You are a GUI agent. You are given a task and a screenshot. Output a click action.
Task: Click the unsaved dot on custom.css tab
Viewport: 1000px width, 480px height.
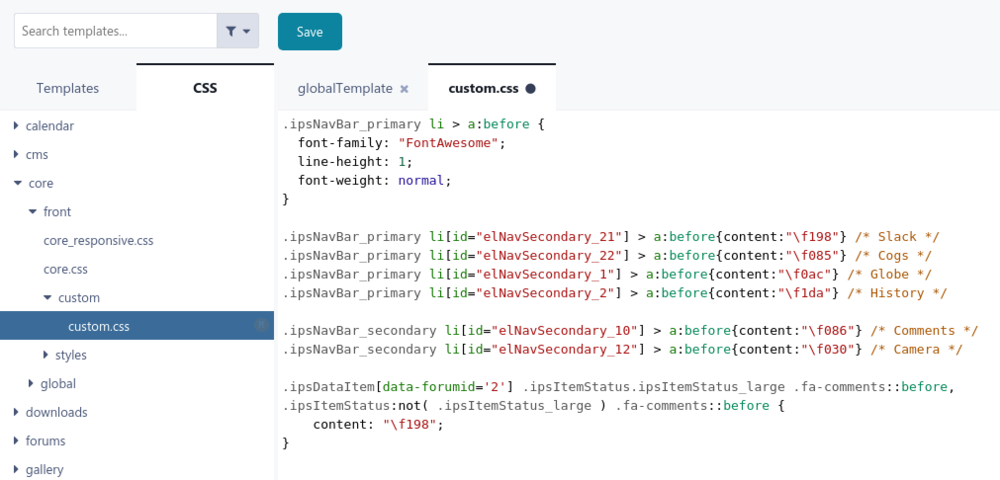point(530,88)
